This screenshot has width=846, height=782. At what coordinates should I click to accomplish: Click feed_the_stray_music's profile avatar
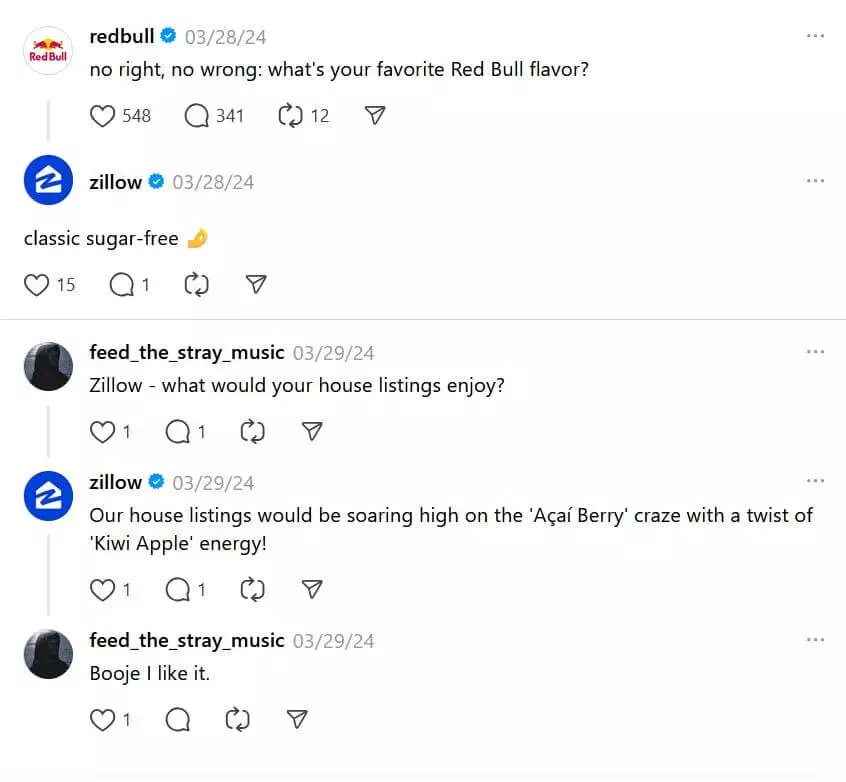47,366
